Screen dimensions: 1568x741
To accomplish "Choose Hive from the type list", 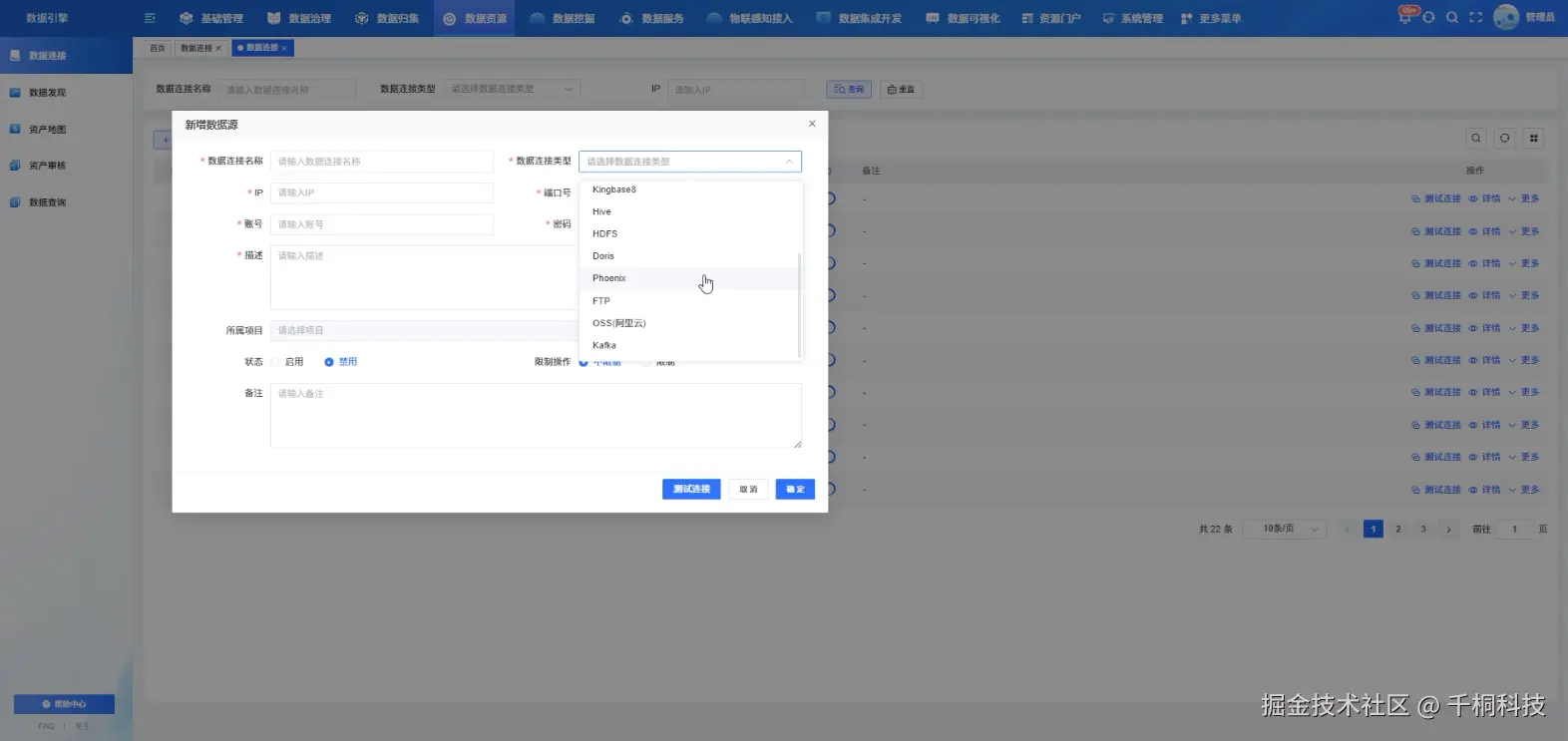I will pyautogui.click(x=690, y=211).
